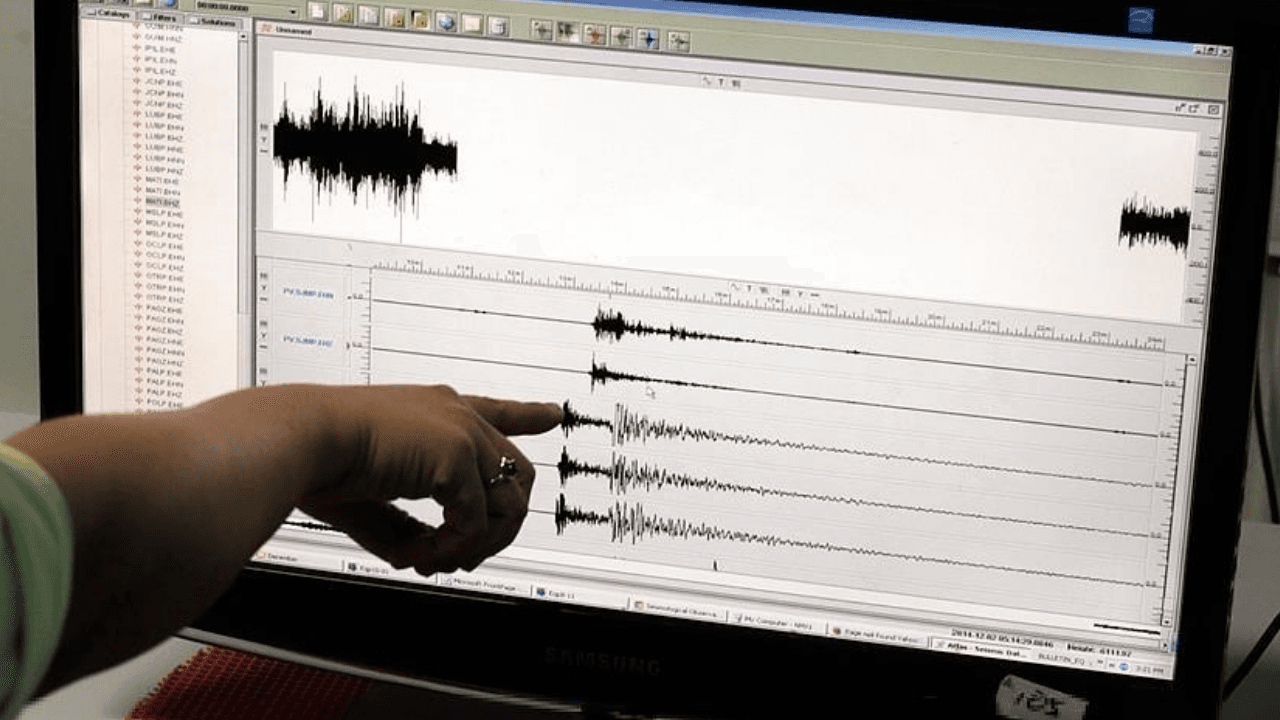Open the time combo box dropdown arrow
The image size is (1280, 720).
click(293, 11)
